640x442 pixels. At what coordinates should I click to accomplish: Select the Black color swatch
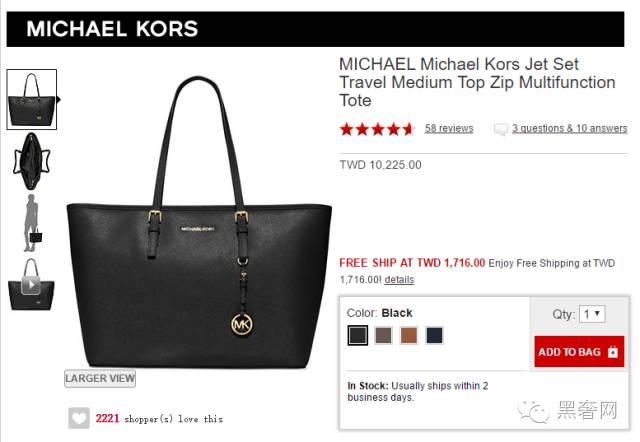358,335
